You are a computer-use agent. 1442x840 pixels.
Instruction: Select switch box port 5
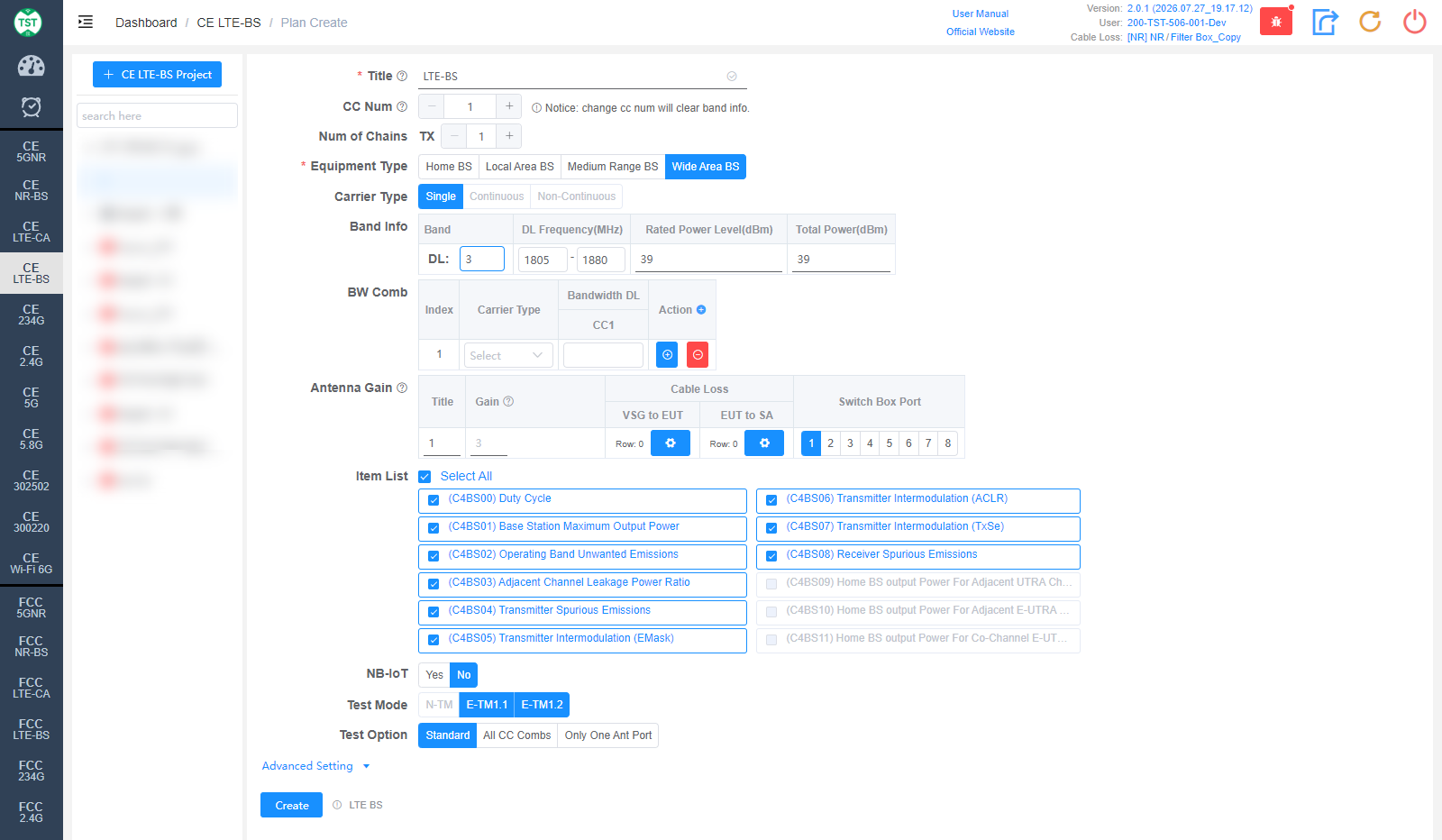pos(890,443)
